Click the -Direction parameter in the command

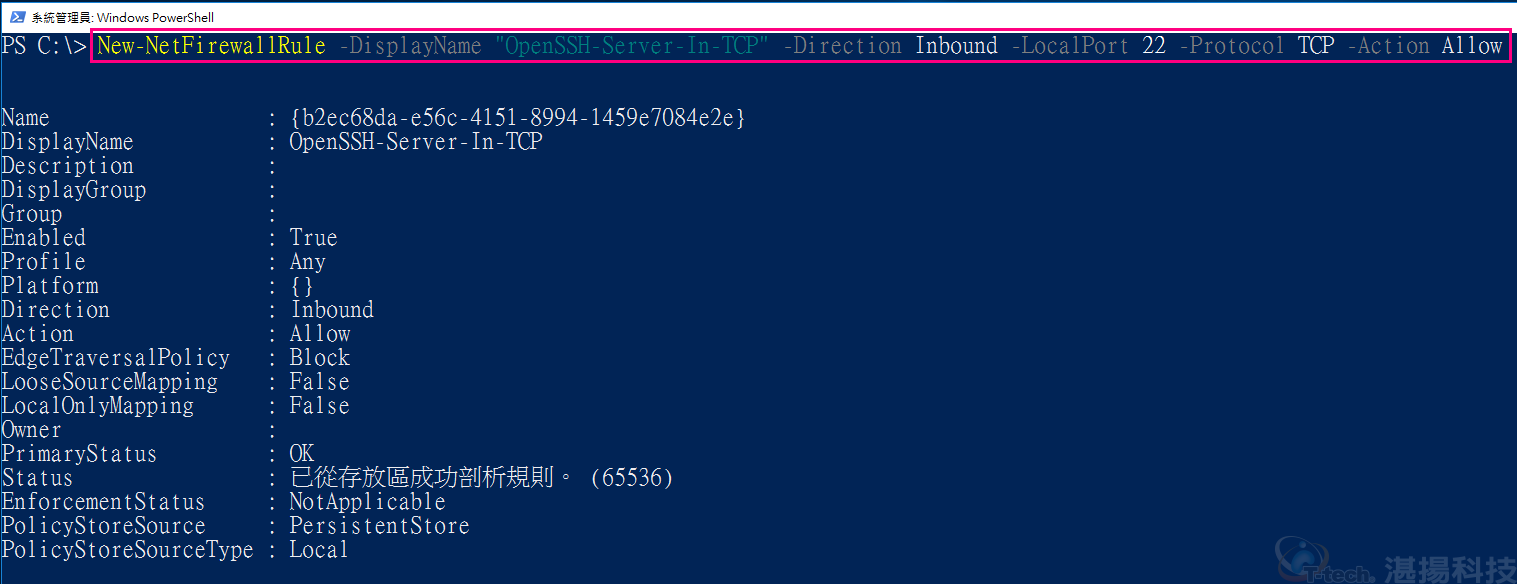point(842,46)
